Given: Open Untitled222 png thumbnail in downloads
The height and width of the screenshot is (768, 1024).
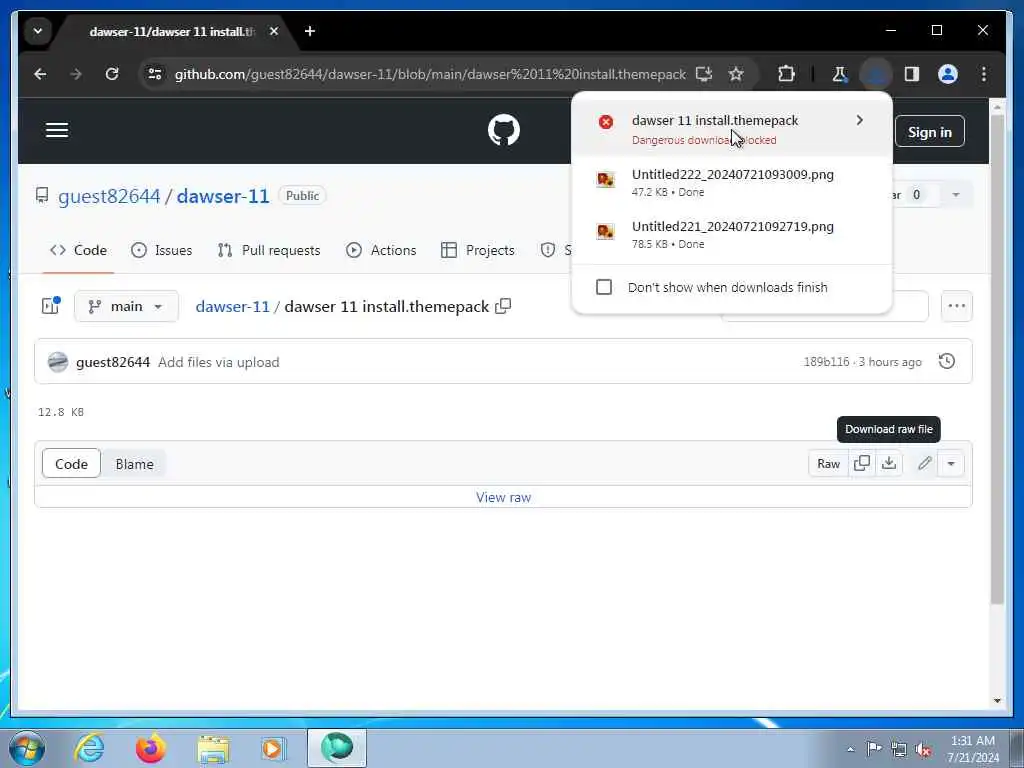Looking at the screenshot, I should 605,179.
